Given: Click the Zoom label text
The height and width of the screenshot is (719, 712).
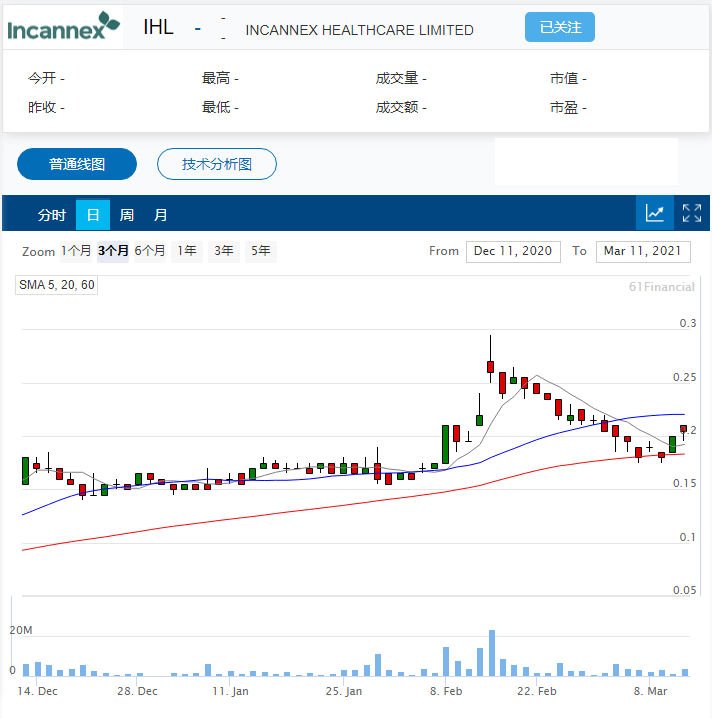Looking at the screenshot, I should click(x=39, y=252).
